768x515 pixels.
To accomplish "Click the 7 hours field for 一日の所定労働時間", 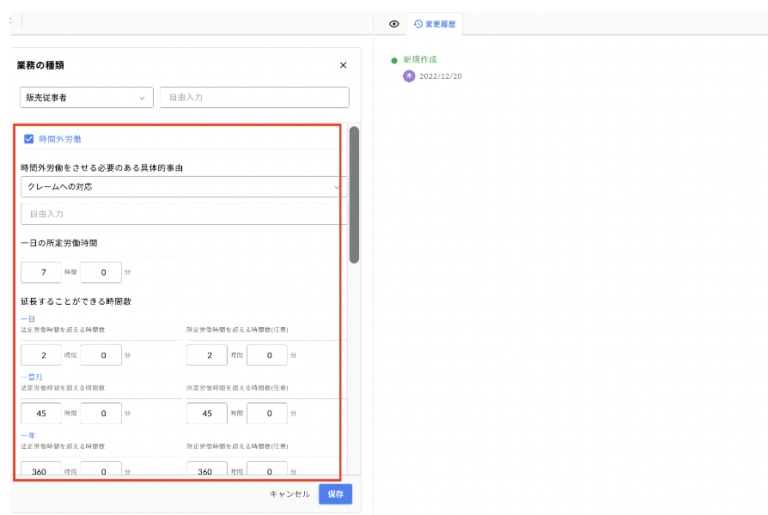I will (41, 272).
